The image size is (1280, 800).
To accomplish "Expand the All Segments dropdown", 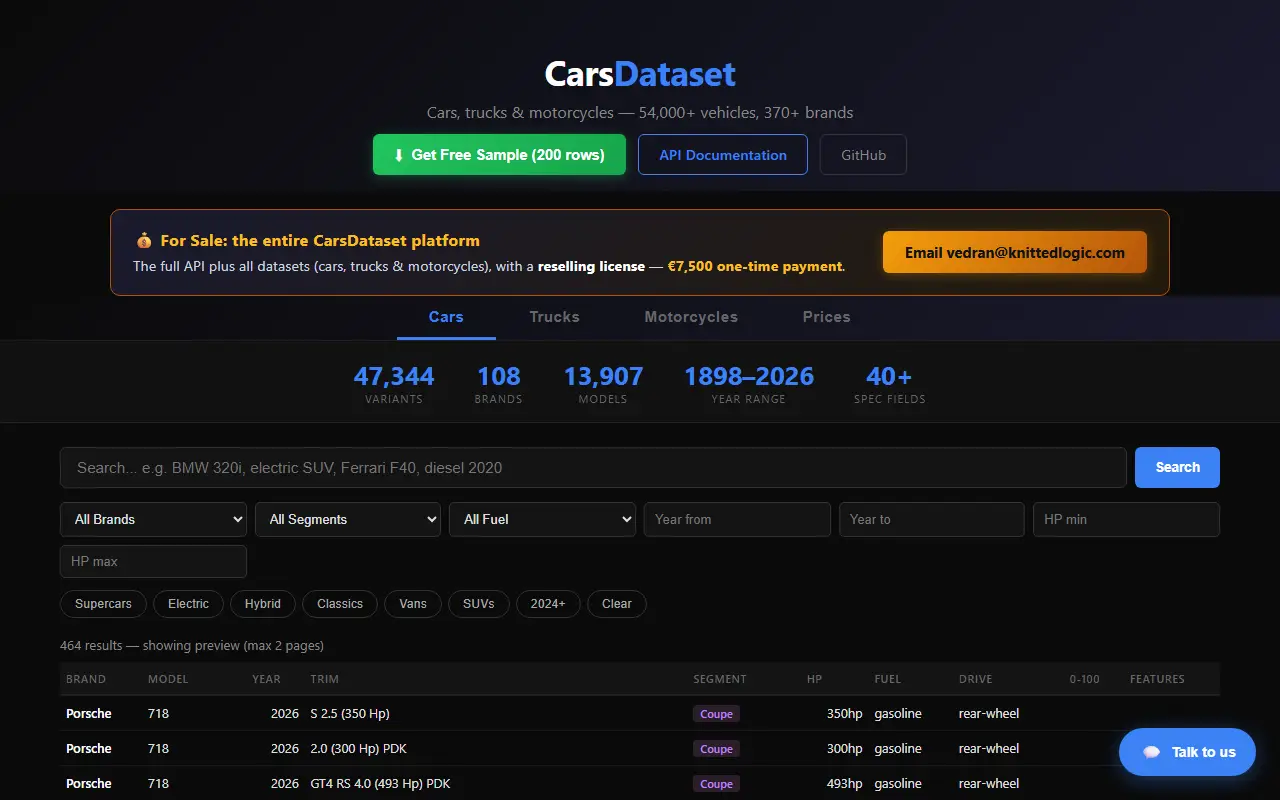I will click(x=348, y=519).
